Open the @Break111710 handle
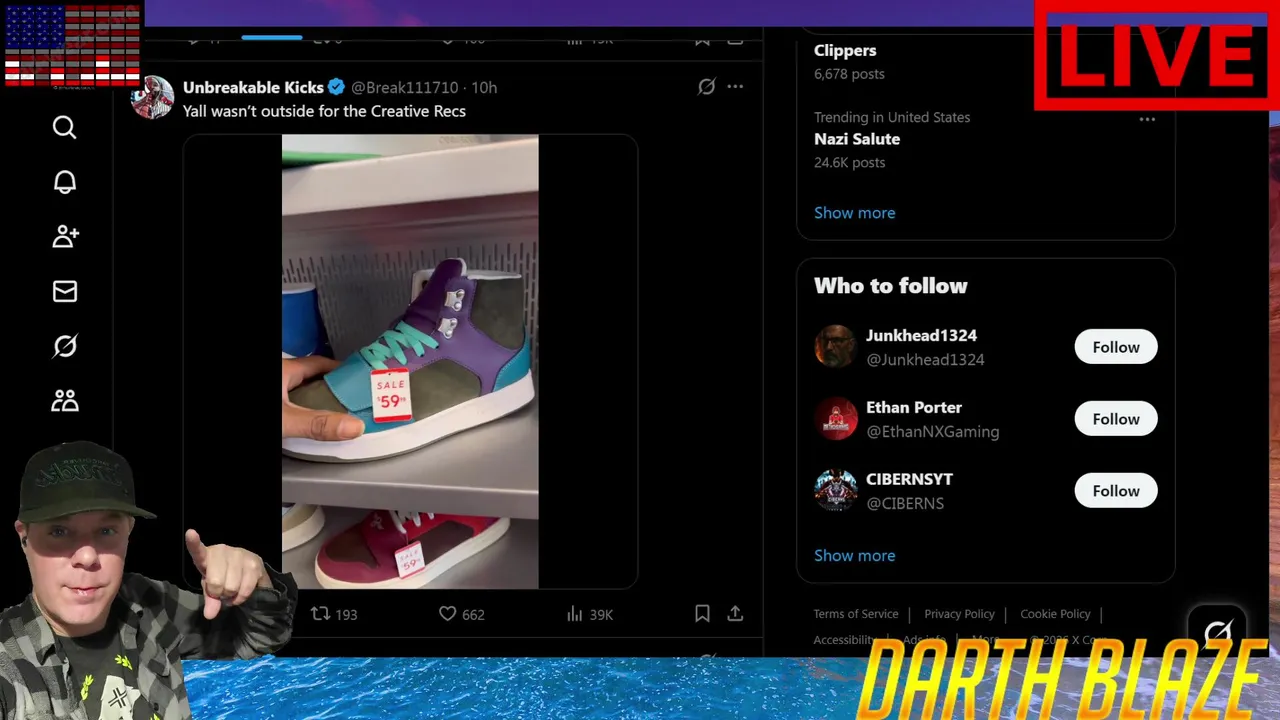This screenshot has width=1280, height=720. click(x=404, y=87)
